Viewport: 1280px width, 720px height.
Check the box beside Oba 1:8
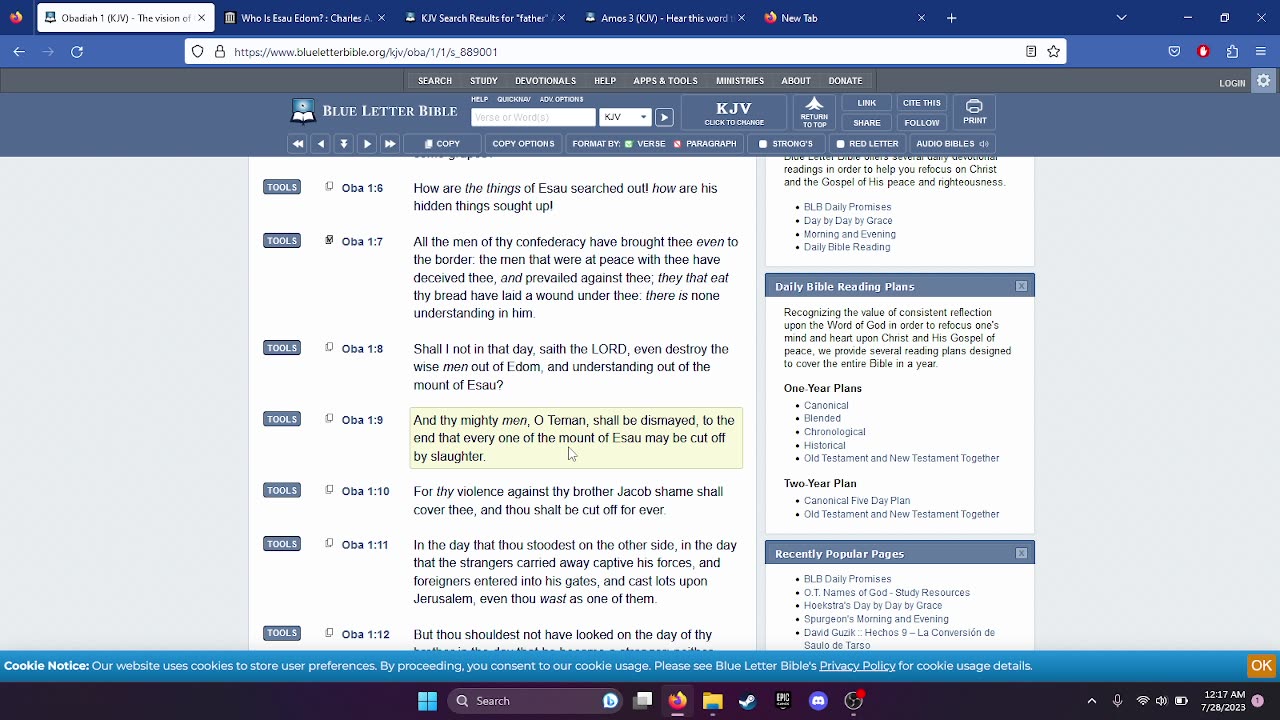click(329, 347)
